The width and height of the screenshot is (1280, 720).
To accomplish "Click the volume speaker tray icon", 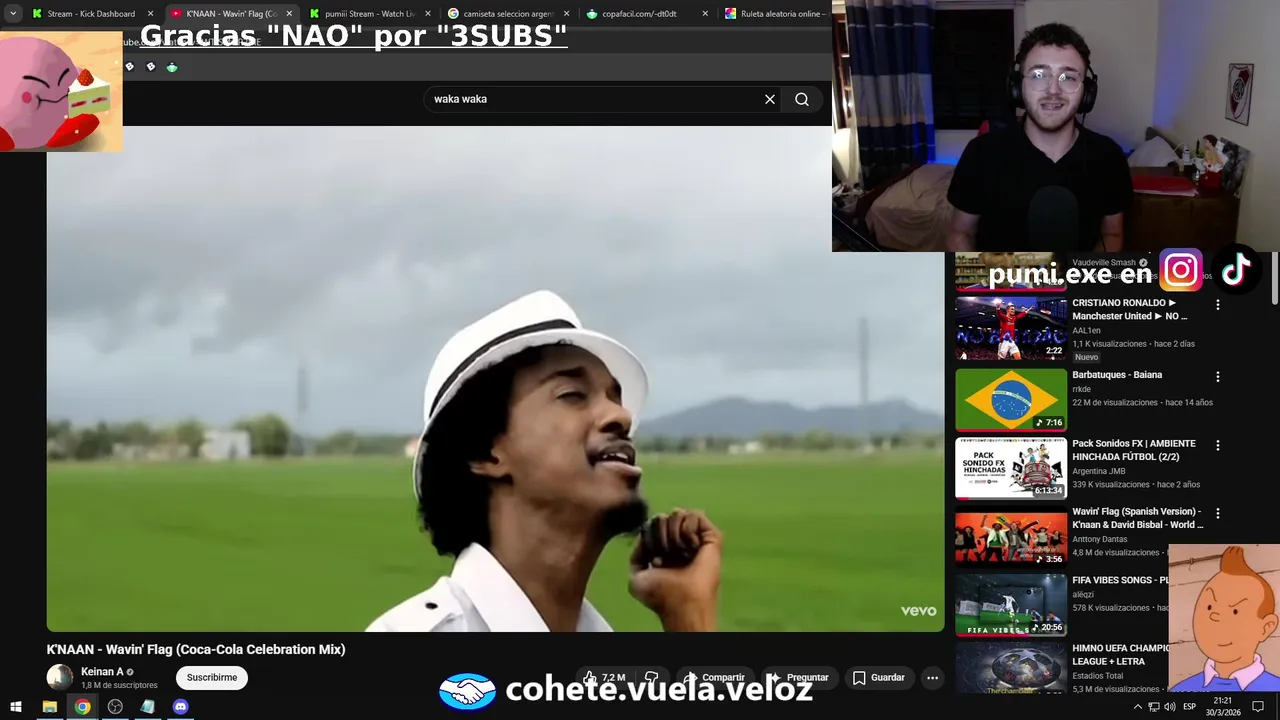I will pyautogui.click(x=1169, y=707).
